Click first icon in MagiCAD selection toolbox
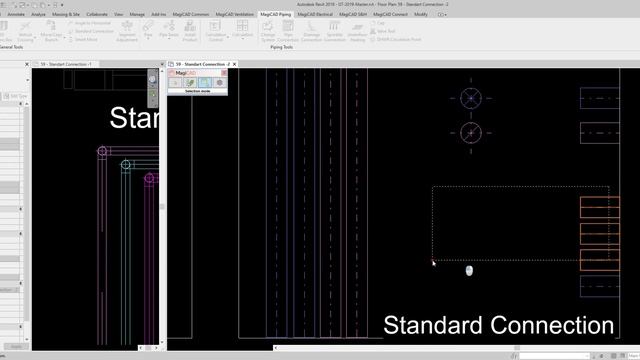This screenshot has height=360, width=640. 175,83
